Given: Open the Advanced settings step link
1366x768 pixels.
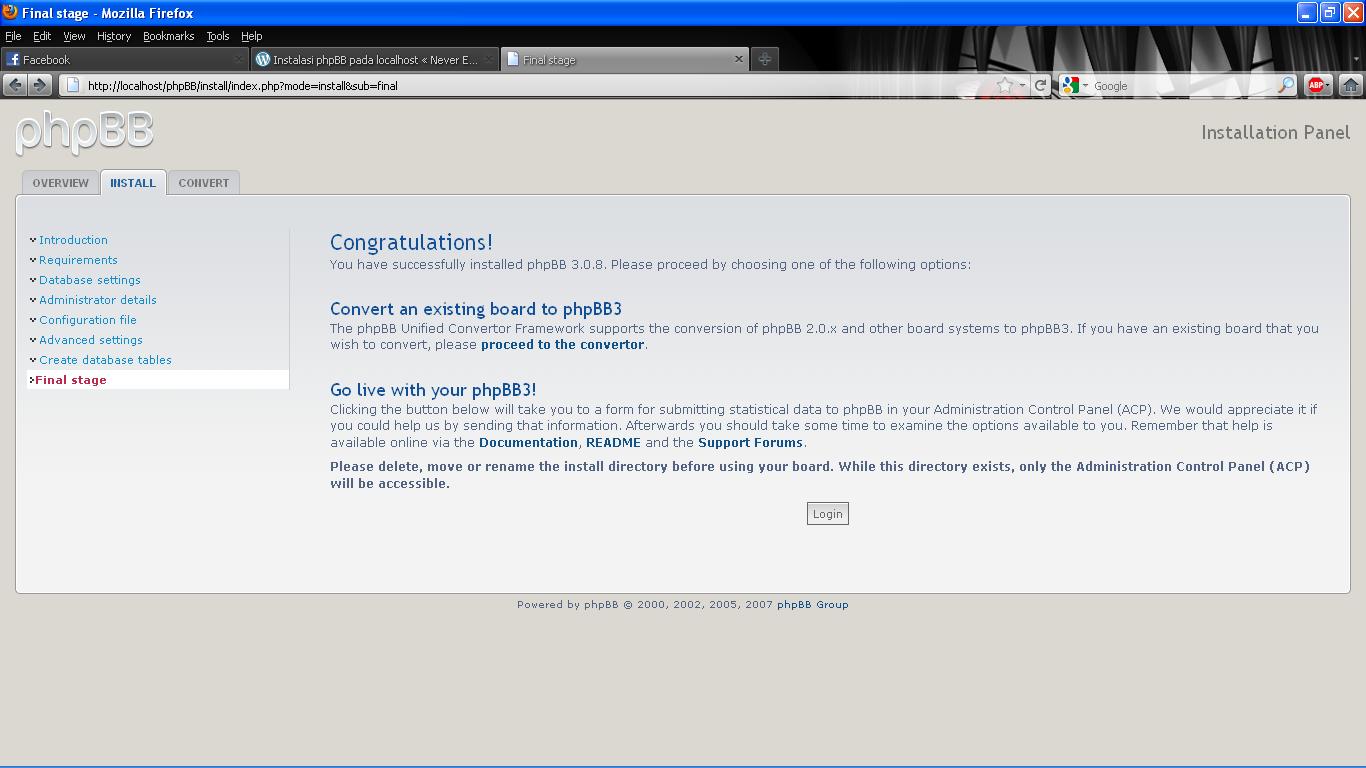Looking at the screenshot, I should (x=91, y=340).
